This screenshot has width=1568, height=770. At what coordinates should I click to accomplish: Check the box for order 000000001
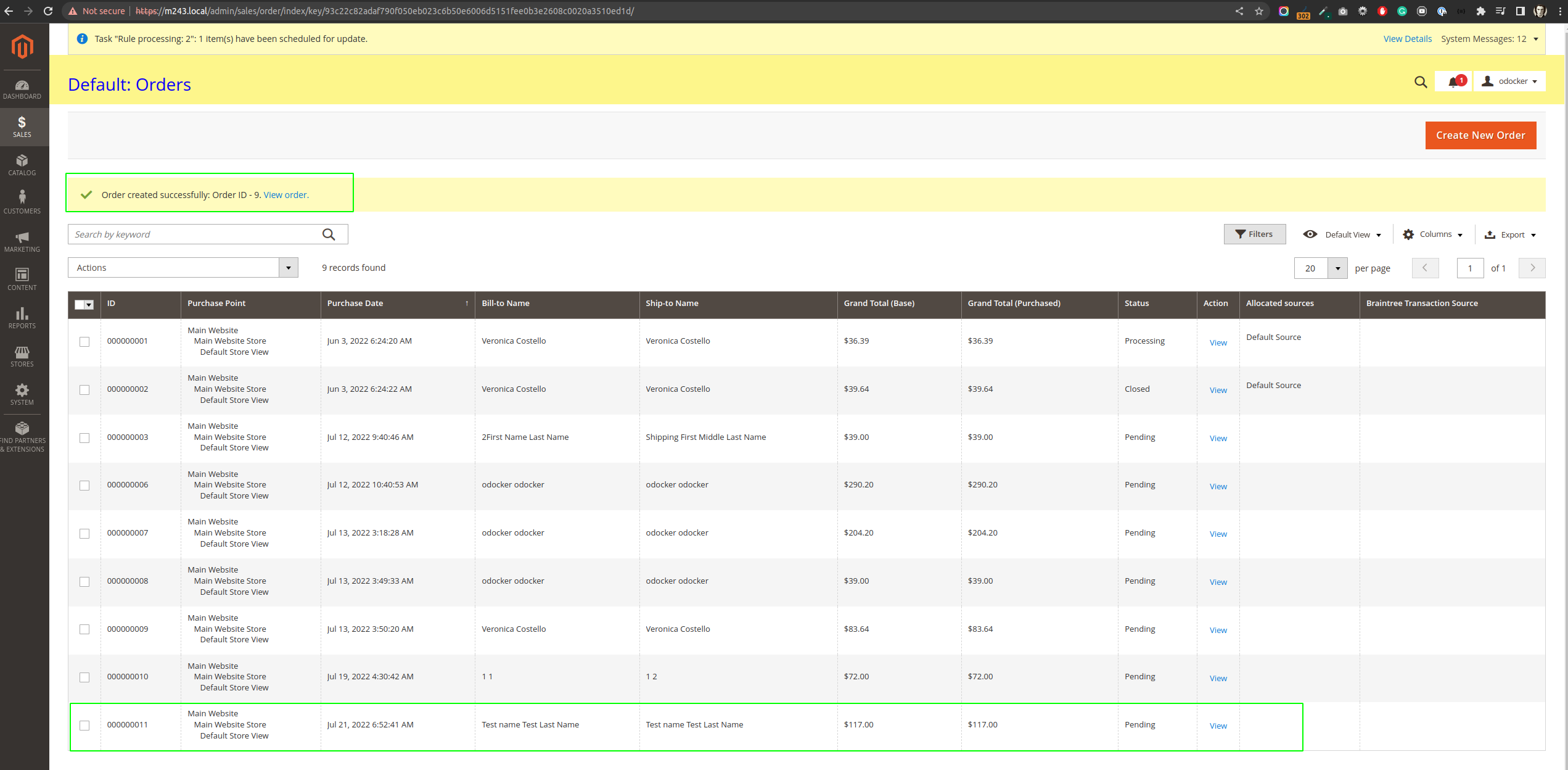pos(84,342)
